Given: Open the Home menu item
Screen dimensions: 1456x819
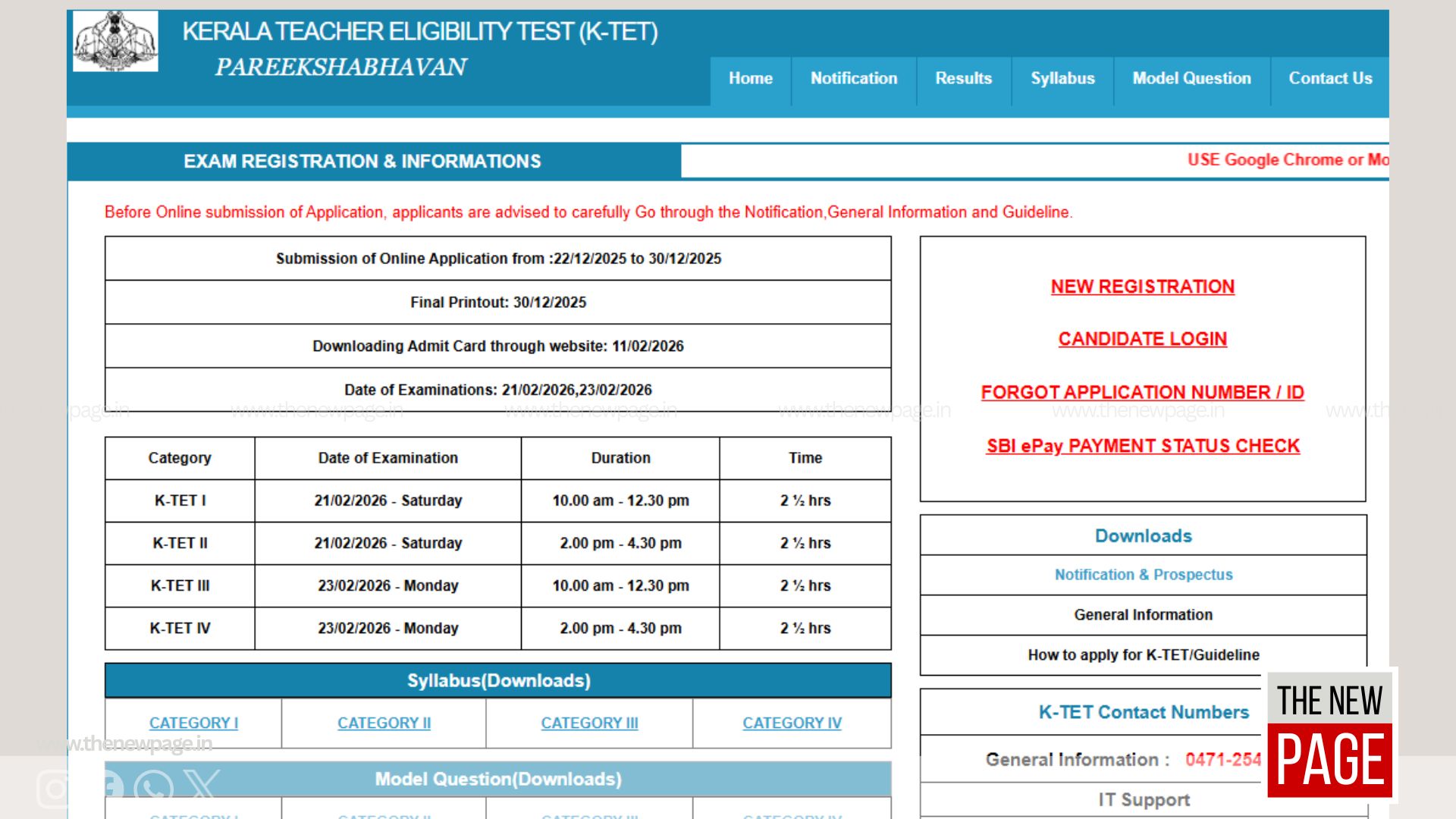Looking at the screenshot, I should coord(750,79).
